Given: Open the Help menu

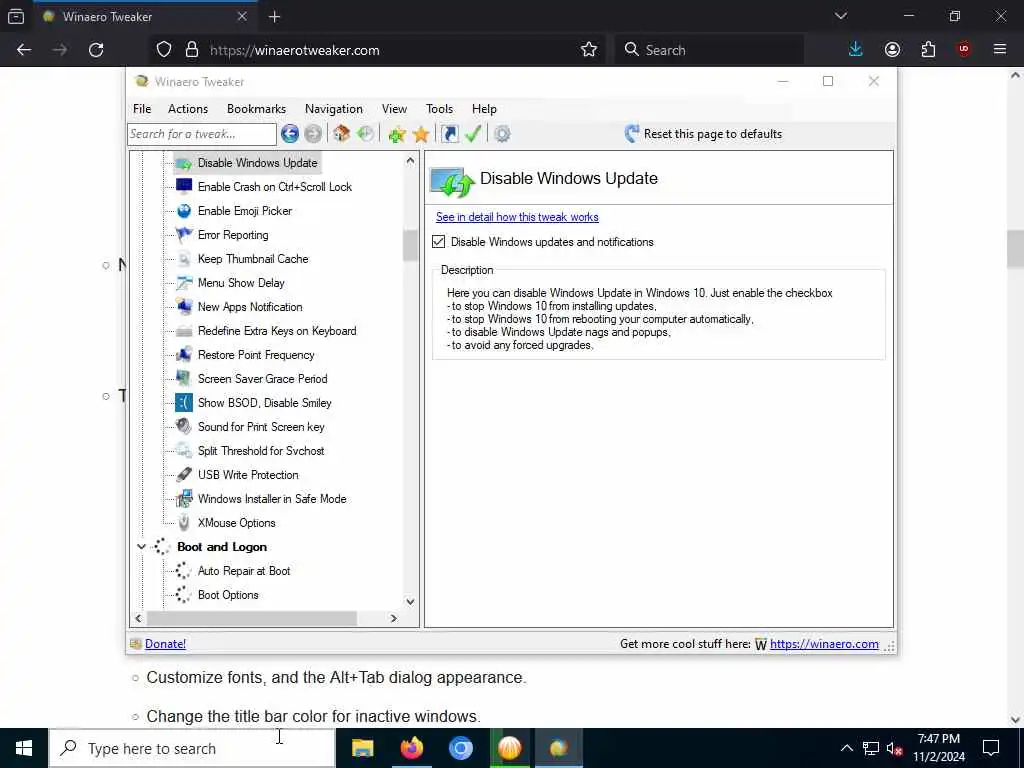Looking at the screenshot, I should [485, 109].
